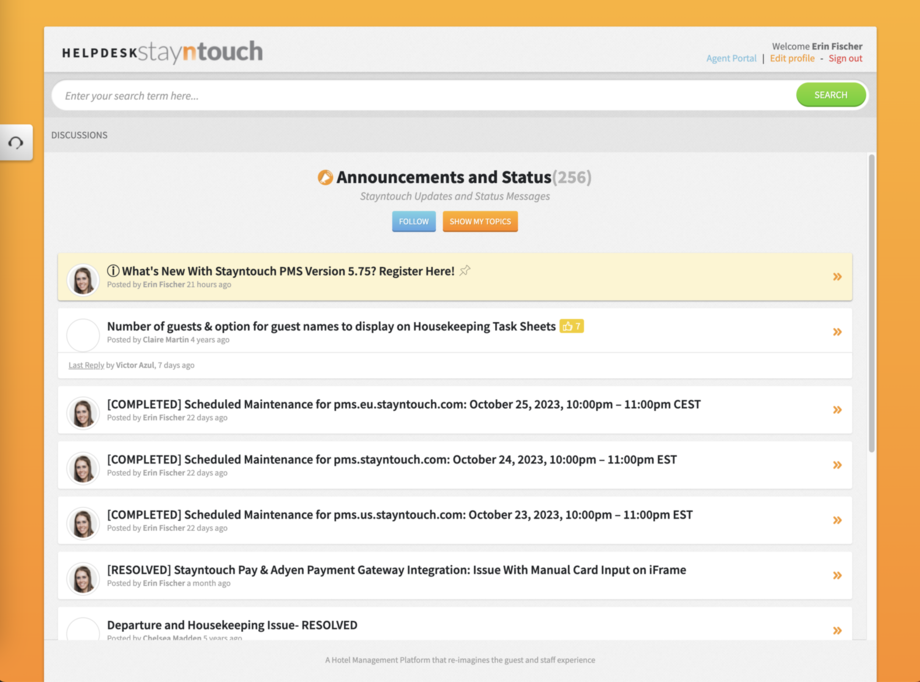Open the DISCUSSIONS breadcrumb tab
920x682 pixels.
tap(79, 135)
